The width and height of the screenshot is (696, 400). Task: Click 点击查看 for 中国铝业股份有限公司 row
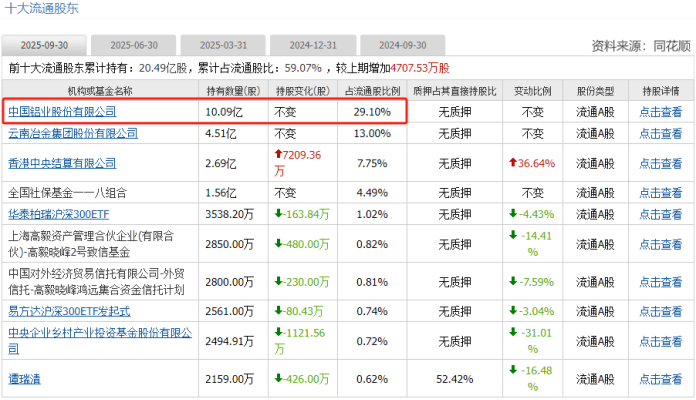(660, 112)
